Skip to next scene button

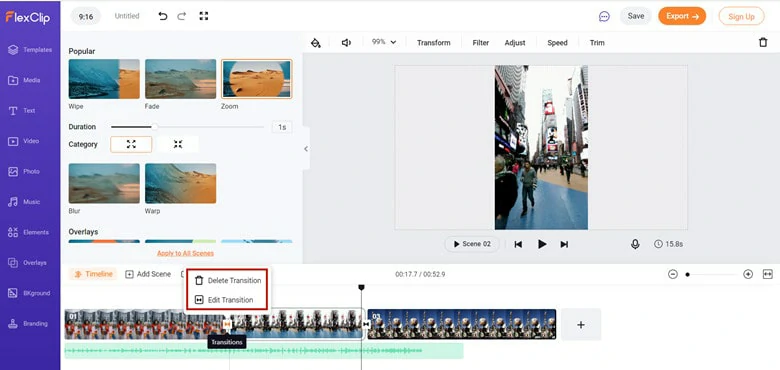[x=564, y=244]
